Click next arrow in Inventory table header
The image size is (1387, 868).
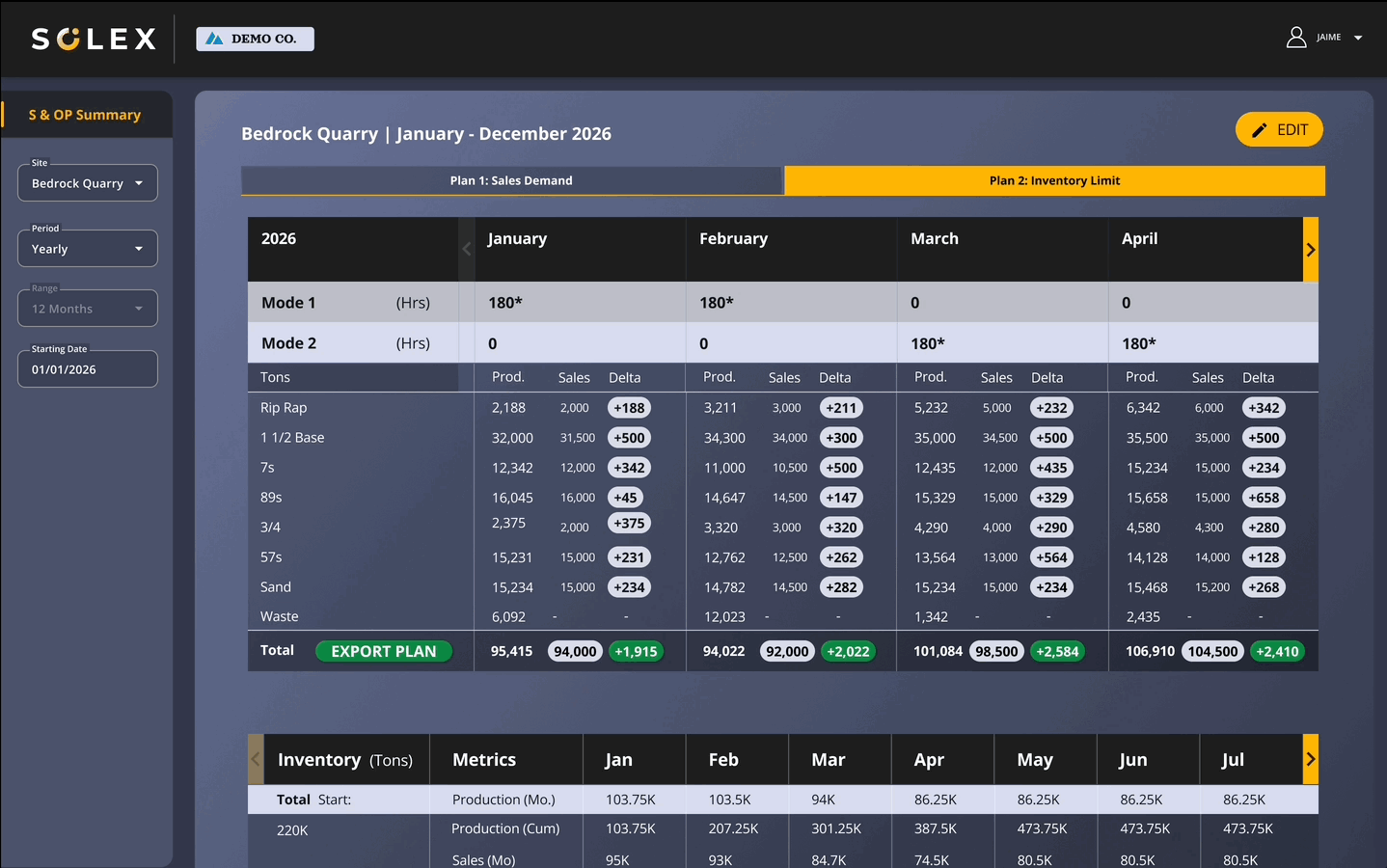pyautogui.click(x=1310, y=759)
